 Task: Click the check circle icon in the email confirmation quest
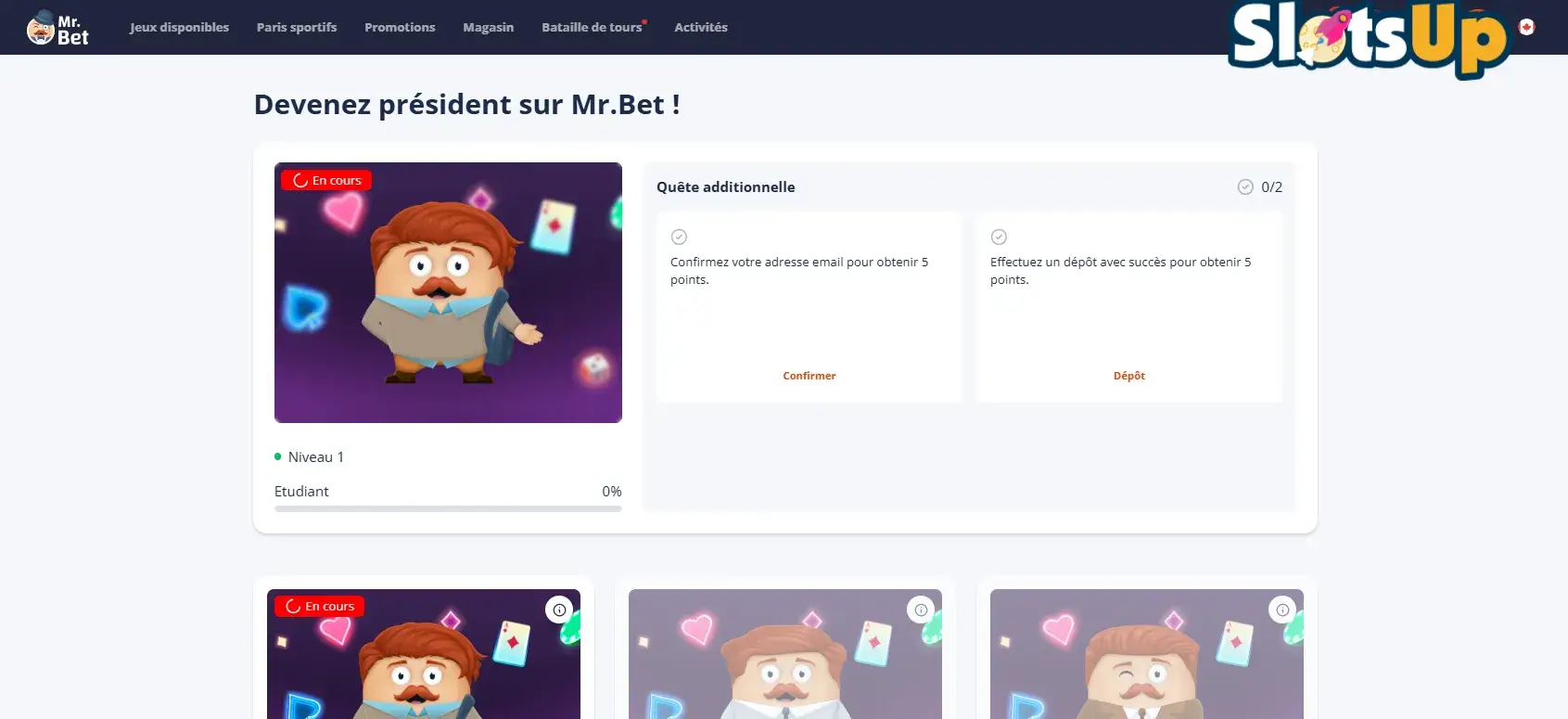point(679,237)
